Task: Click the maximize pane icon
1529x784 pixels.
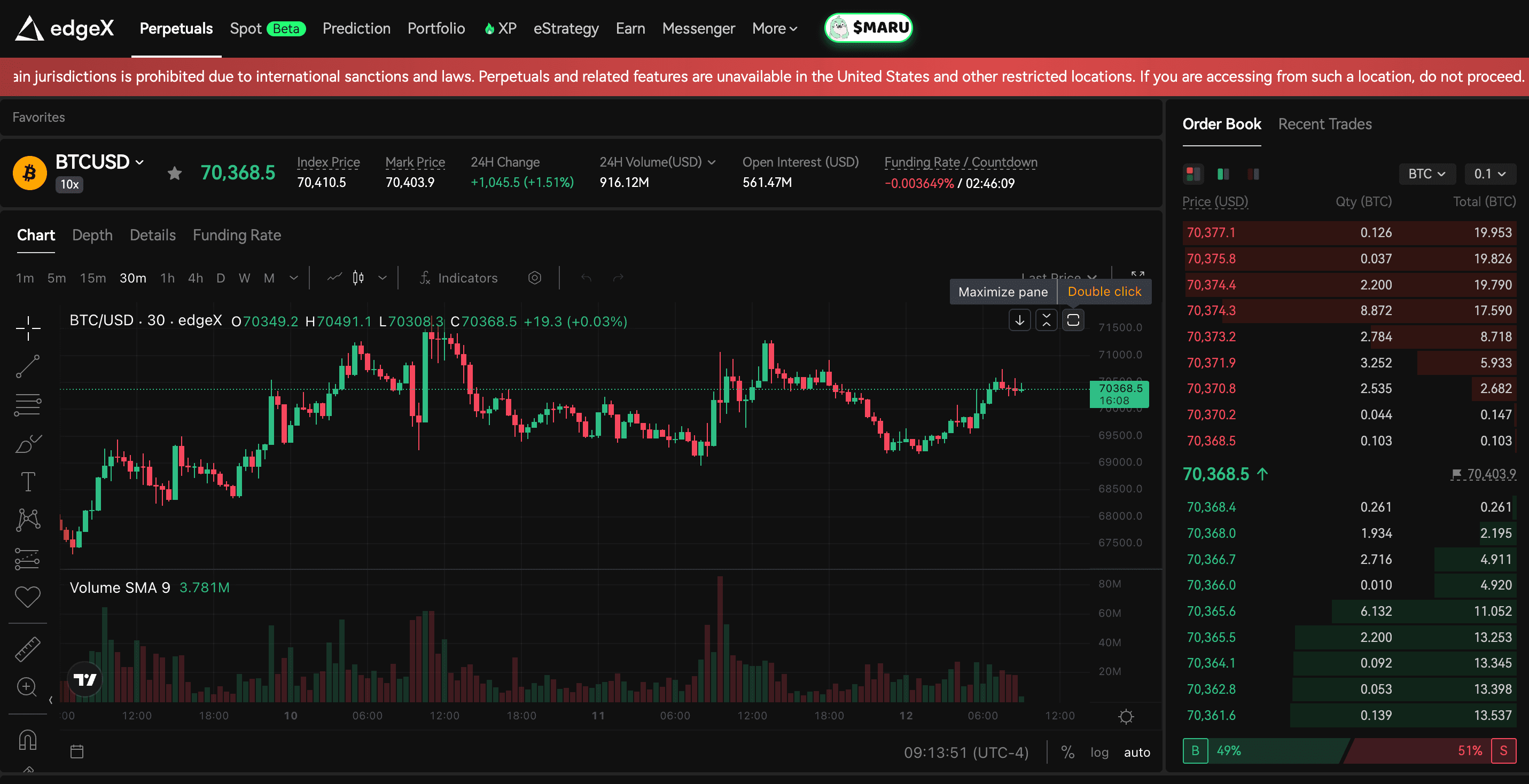Action: tap(1073, 320)
